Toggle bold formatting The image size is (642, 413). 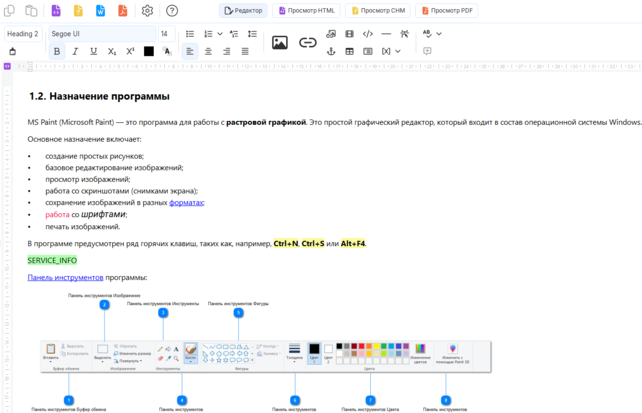56,51
